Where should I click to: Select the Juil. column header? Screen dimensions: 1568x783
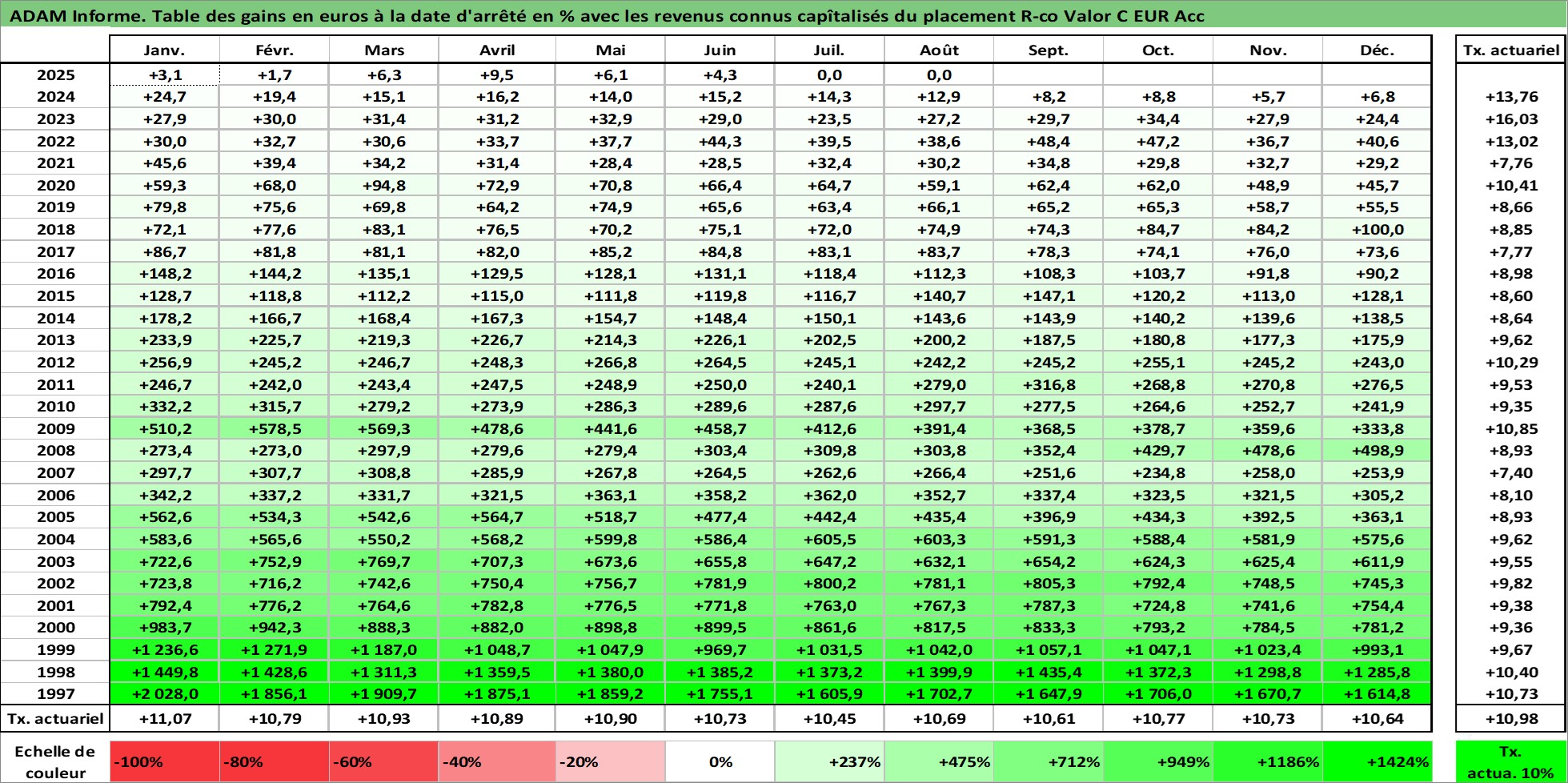coord(829,50)
